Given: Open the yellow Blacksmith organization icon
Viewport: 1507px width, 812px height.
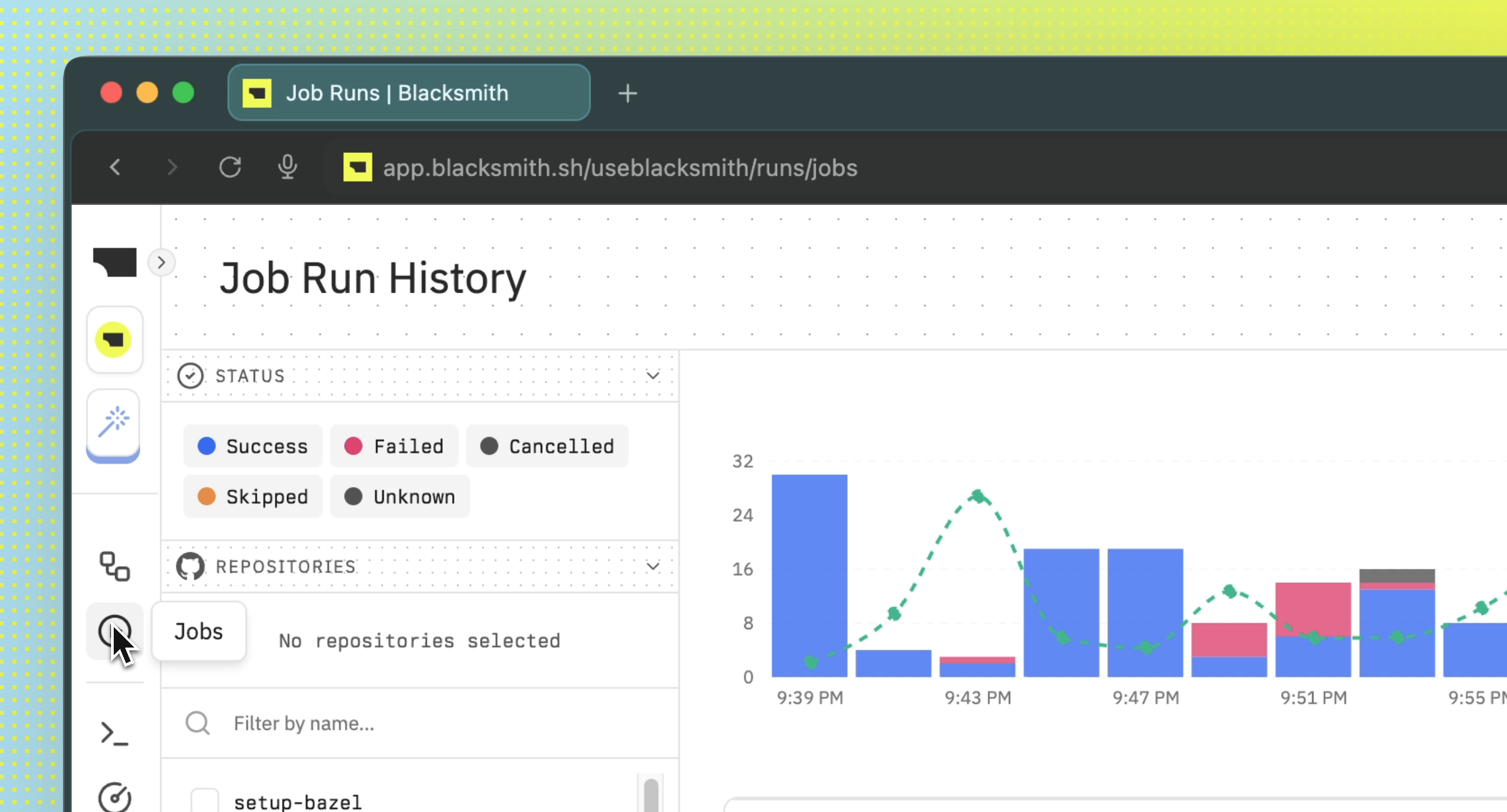Looking at the screenshot, I should tap(114, 340).
